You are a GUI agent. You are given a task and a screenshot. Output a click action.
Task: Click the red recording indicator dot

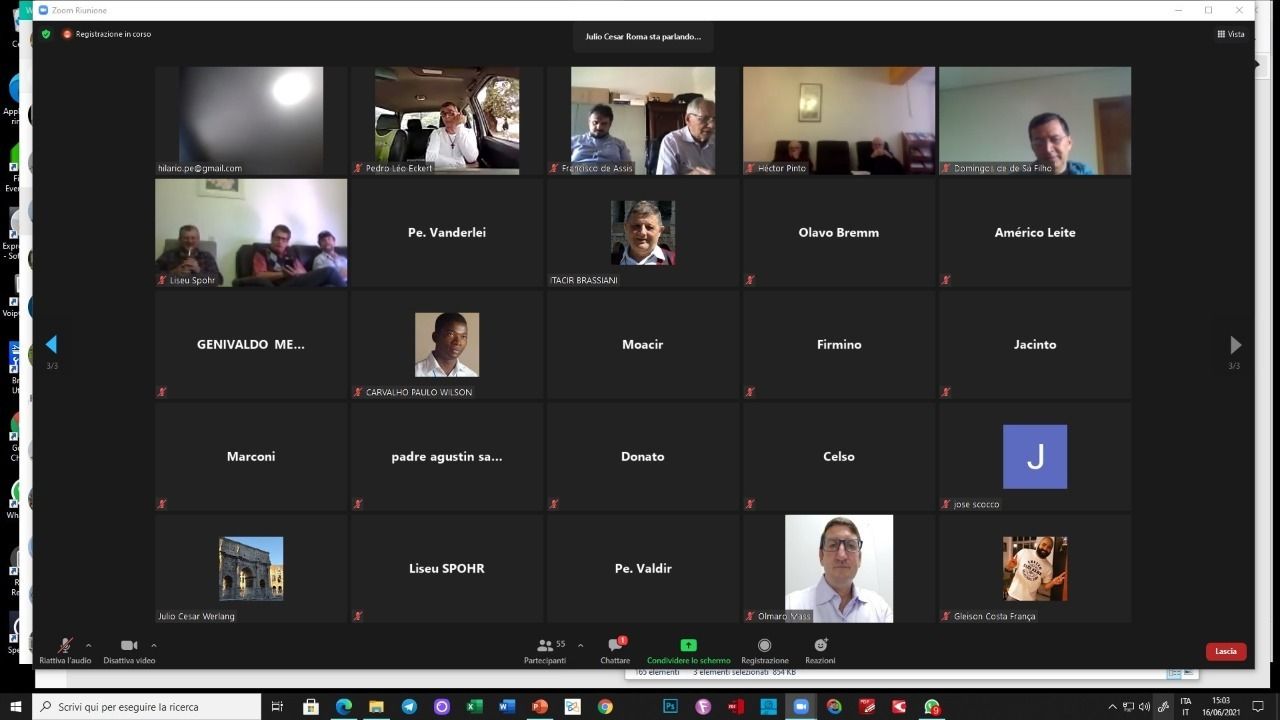tap(67, 34)
